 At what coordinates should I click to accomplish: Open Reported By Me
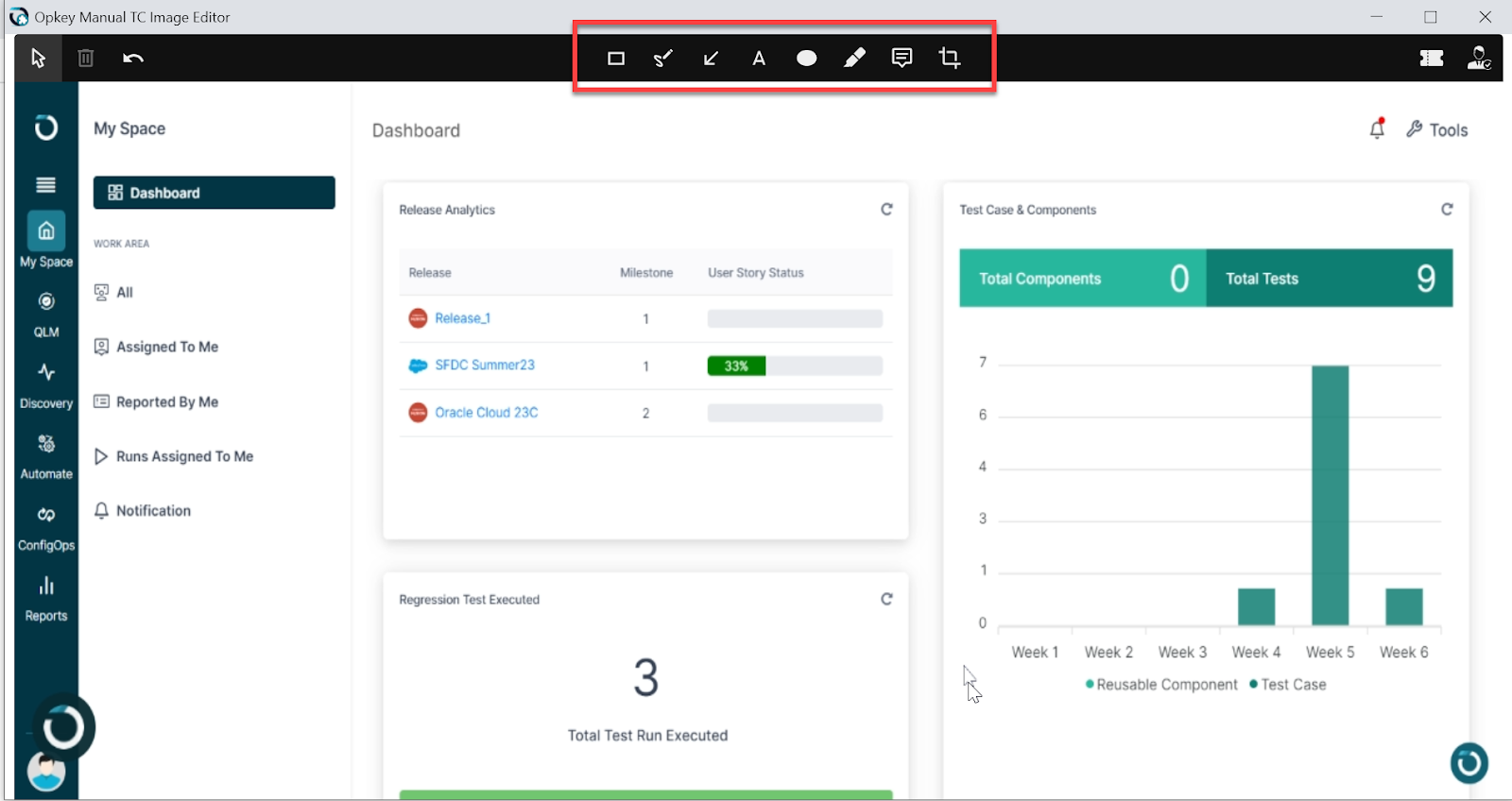[156, 402]
